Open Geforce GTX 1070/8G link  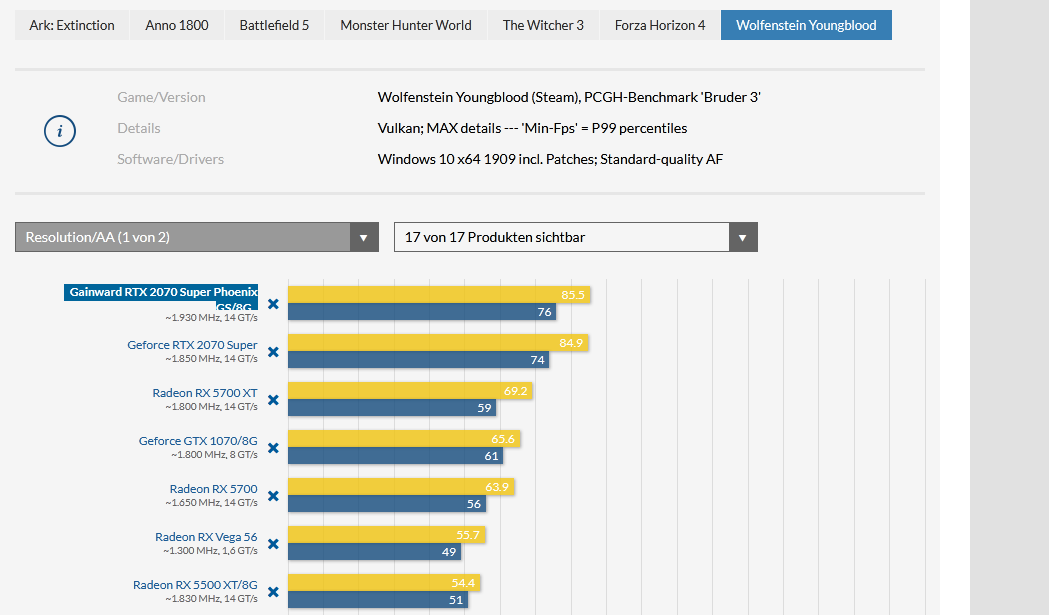(x=198, y=441)
